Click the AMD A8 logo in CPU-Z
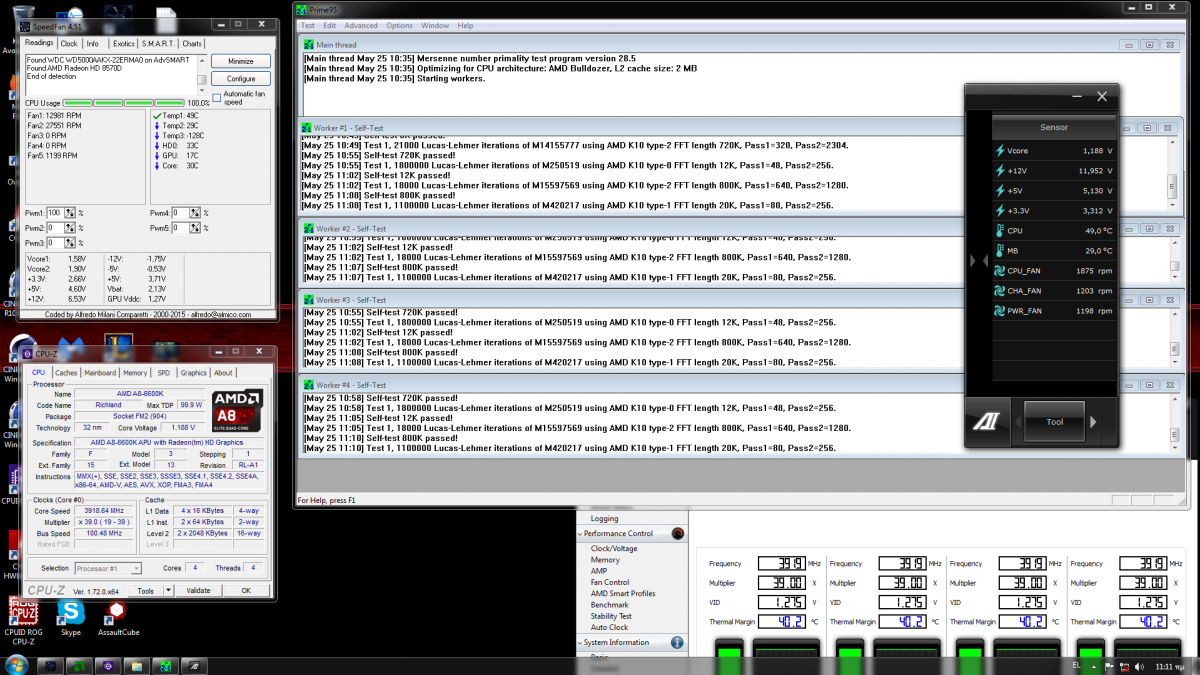The image size is (1200, 675). point(237,412)
